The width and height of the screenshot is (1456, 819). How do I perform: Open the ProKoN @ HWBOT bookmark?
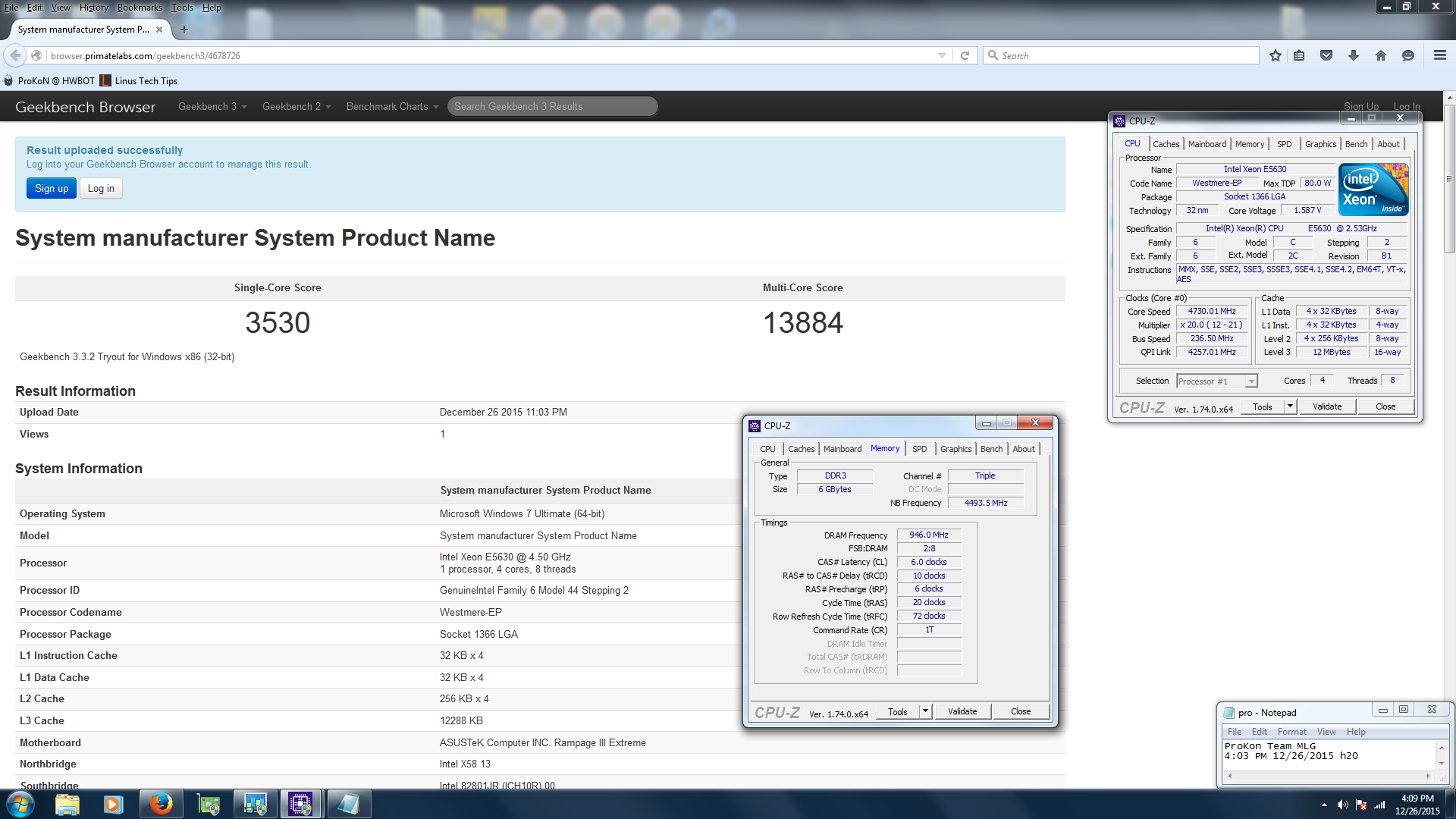[x=49, y=80]
